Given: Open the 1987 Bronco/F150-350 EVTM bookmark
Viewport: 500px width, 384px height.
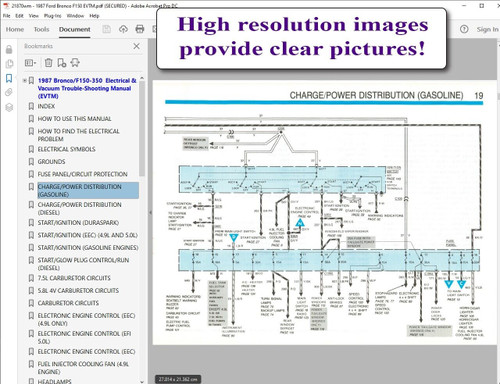Looking at the screenshot, I should (x=87, y=88).
